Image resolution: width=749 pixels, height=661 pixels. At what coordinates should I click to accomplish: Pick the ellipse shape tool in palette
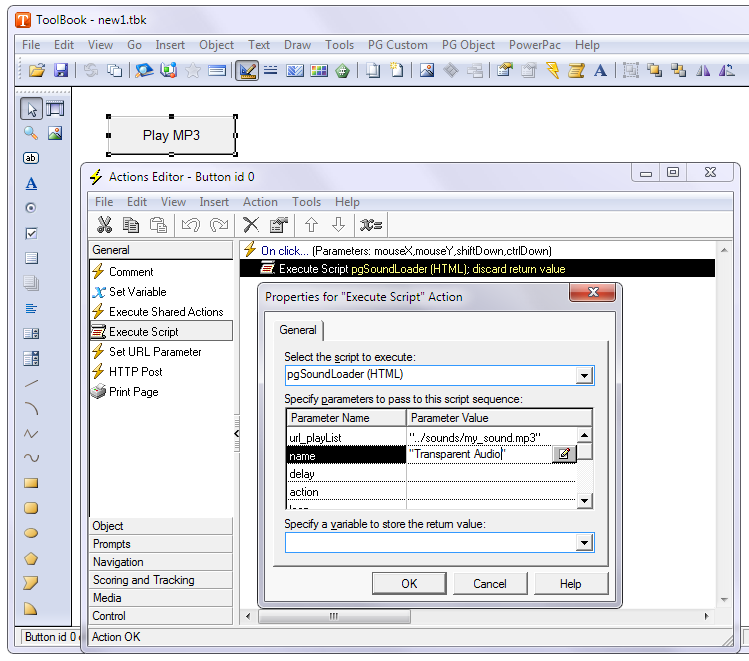(x=31, y=533)
